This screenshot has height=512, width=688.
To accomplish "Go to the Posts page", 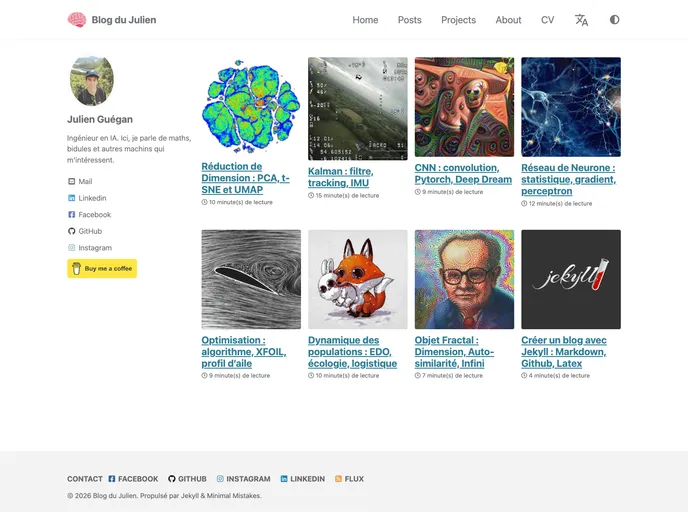I will click(x=409, y=20).
